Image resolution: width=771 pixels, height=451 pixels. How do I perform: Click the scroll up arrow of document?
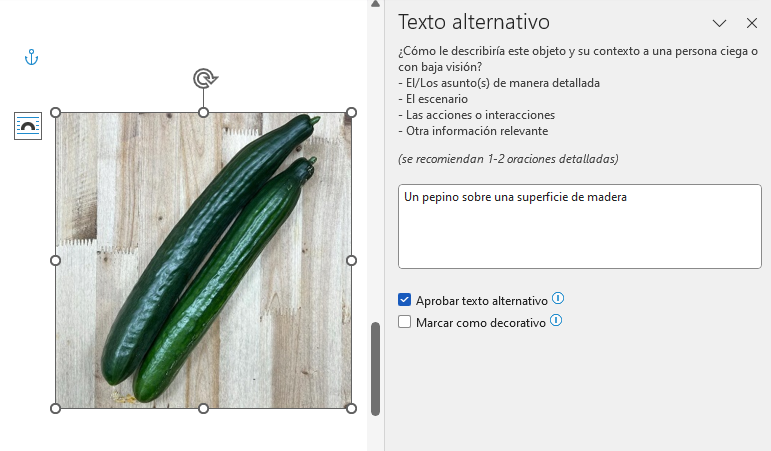(x=376, y=4)
